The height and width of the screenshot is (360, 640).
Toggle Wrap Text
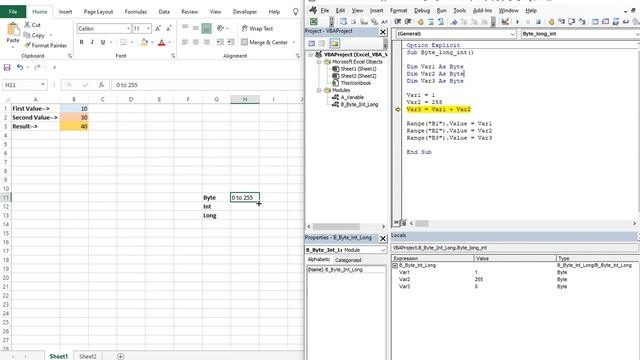pyautogui.click(x=257, y=29)
